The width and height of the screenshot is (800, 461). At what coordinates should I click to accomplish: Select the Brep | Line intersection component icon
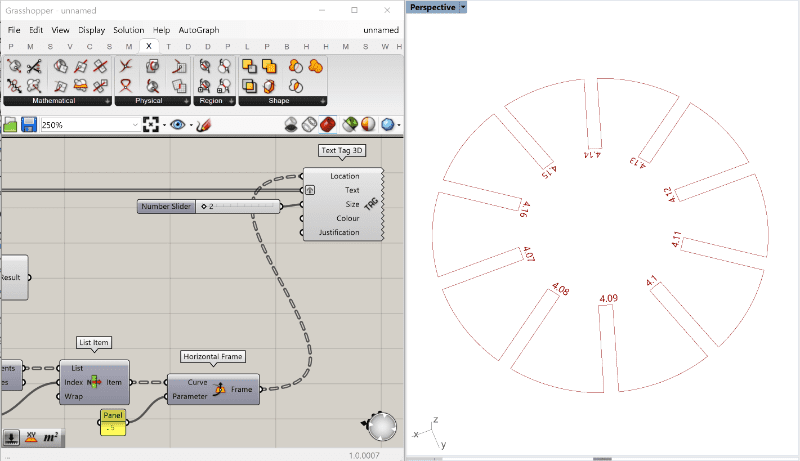pyautogui.click(x=14, y=66)
